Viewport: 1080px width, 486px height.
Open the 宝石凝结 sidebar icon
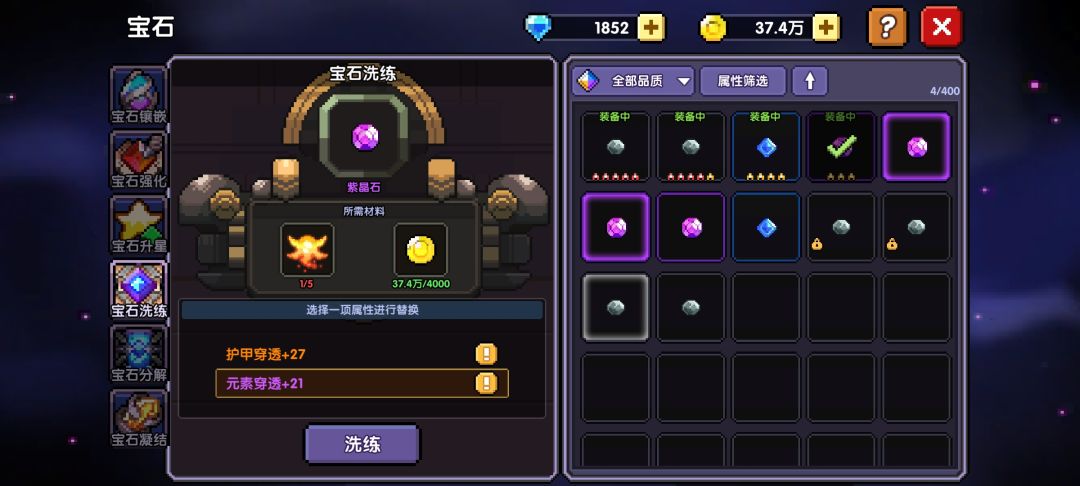pyautogui.click(x=138, y=419)
